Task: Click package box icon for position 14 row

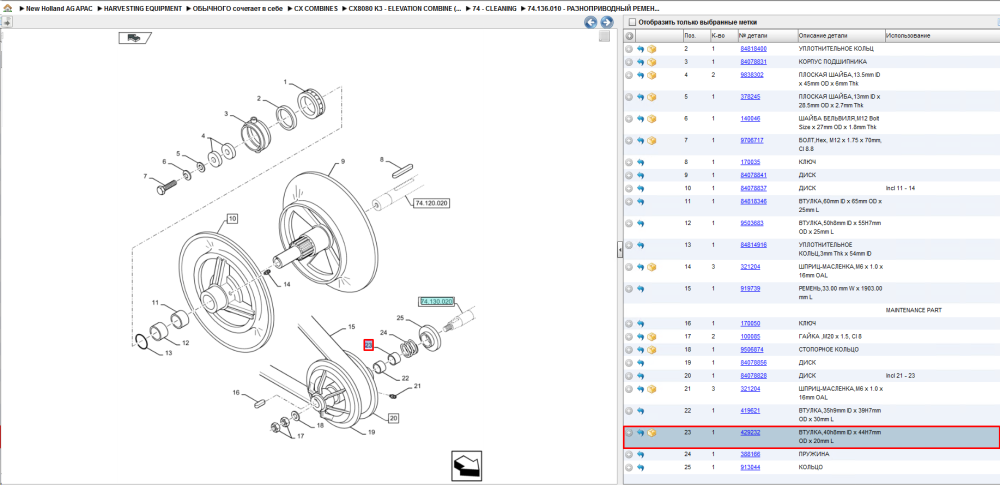Action: click(652, 267)
